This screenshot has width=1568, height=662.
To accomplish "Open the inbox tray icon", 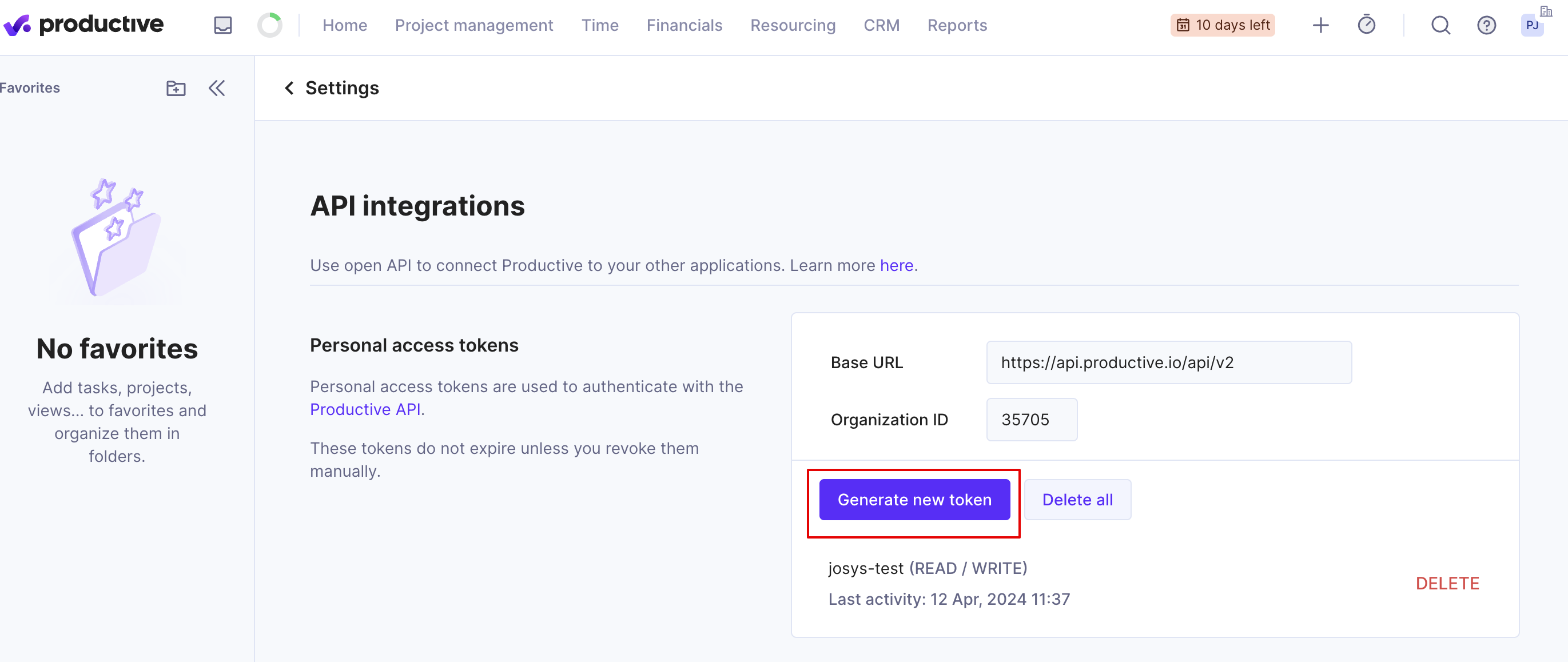I will pyautogui.click(x=223, y=25).
